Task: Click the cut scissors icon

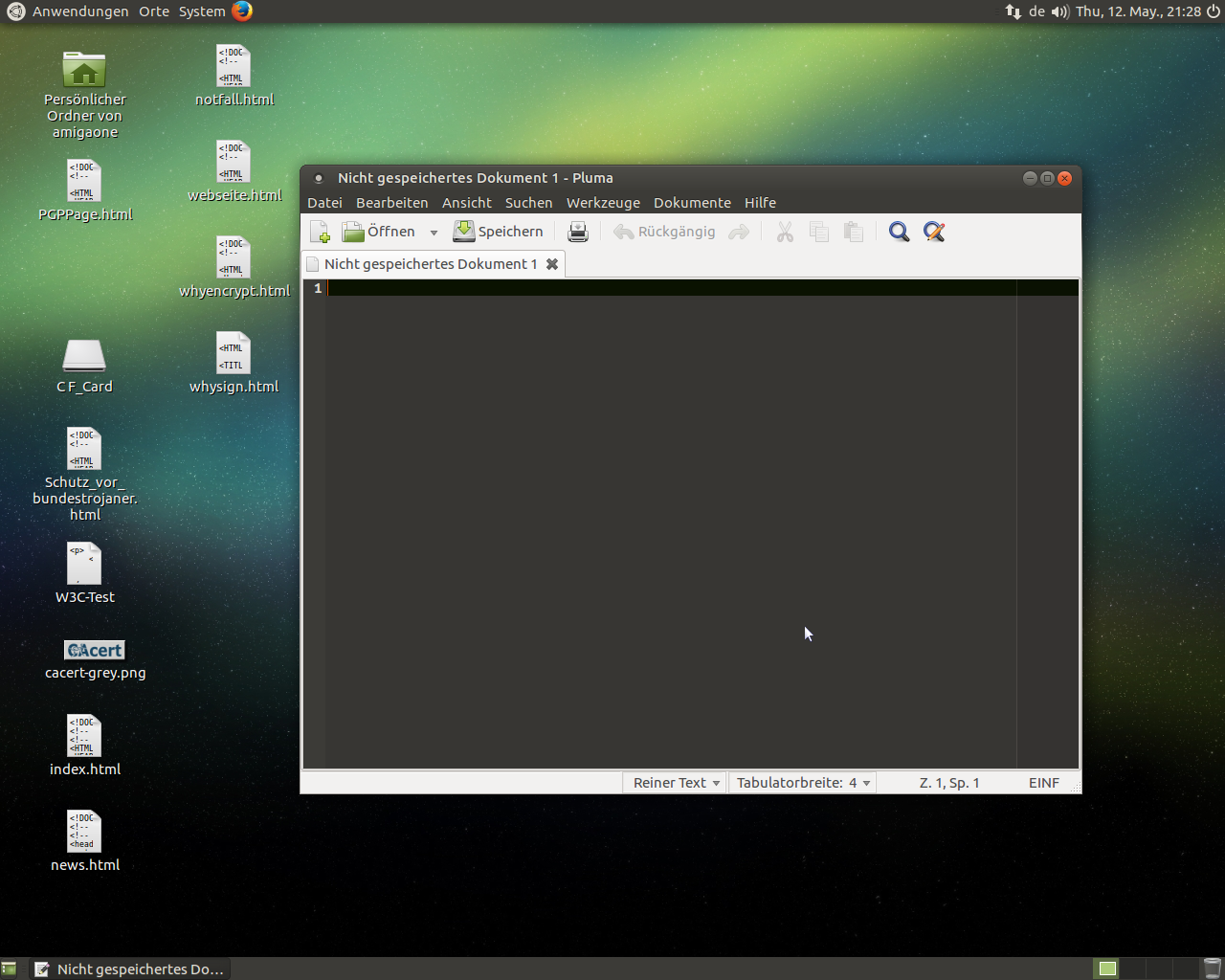Action: tap(785, 232)
